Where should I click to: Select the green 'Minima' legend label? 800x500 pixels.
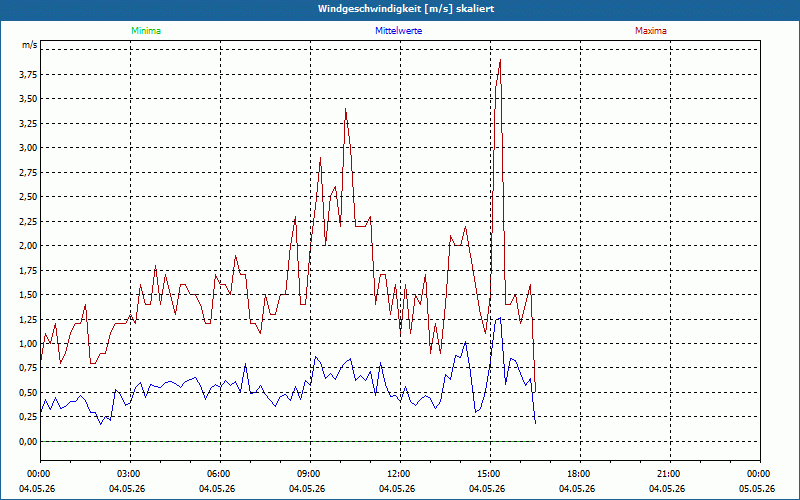146,31
